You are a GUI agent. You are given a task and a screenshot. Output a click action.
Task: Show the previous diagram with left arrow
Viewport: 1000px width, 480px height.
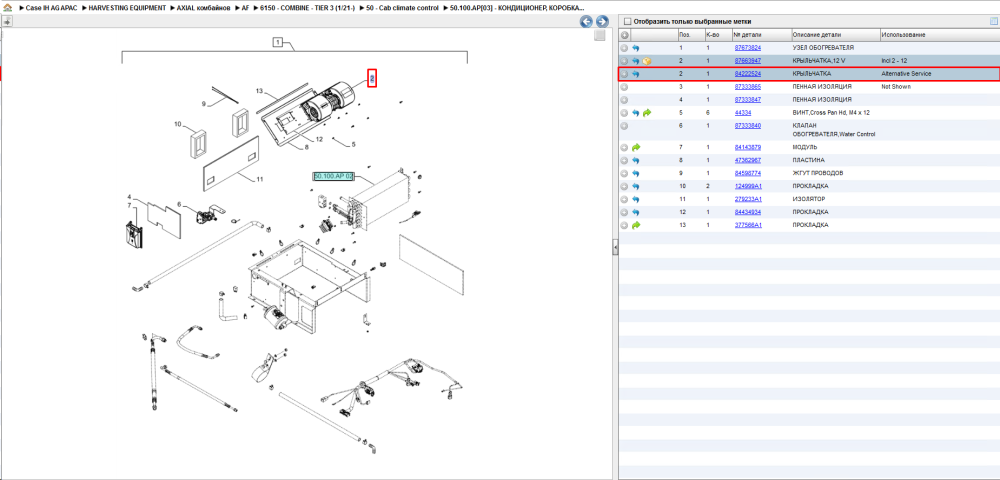(x=586, y=22)
